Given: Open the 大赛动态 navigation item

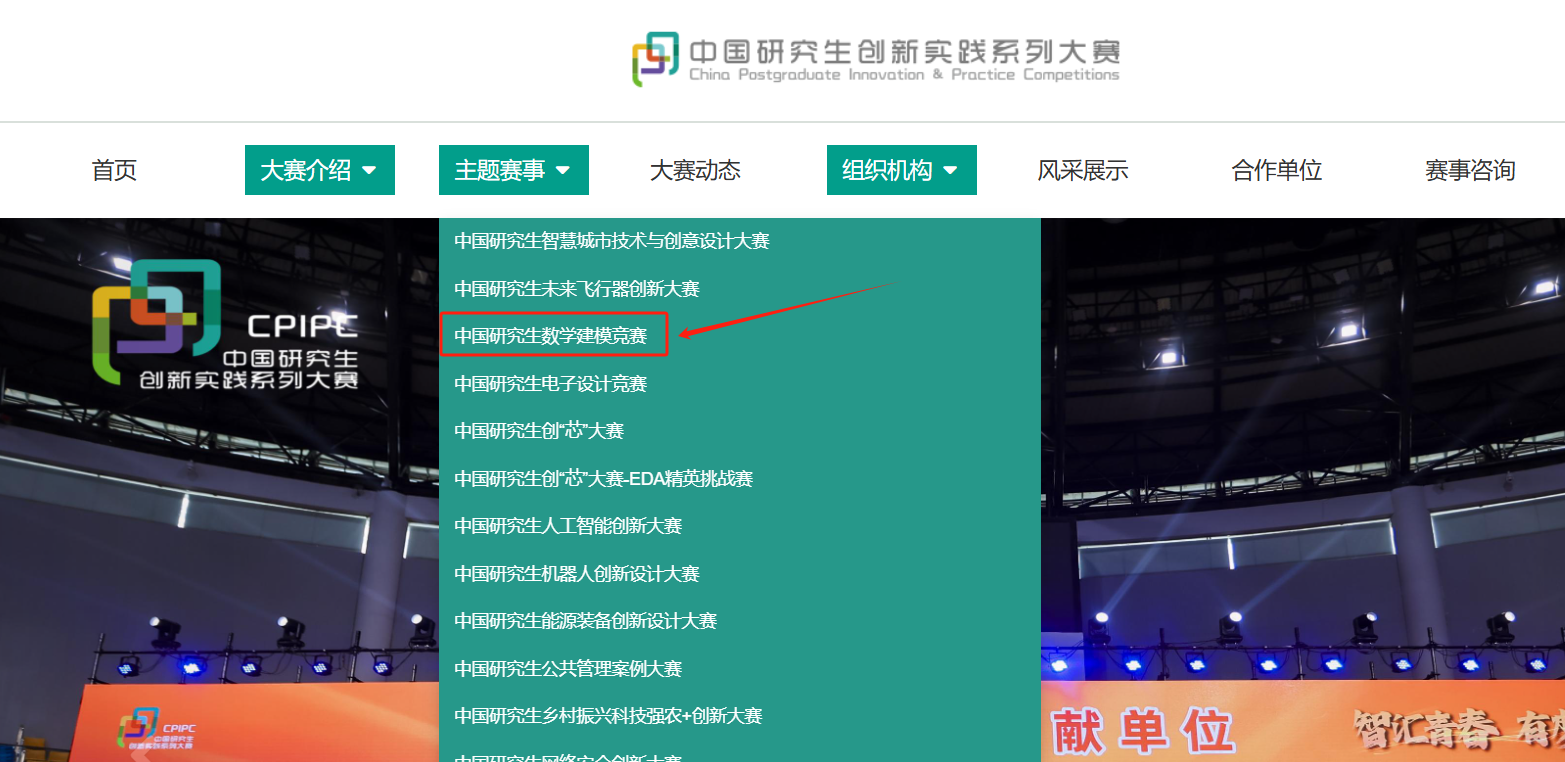Looking at the screenshot, I should pyautogui.click(x=695, y=170).
